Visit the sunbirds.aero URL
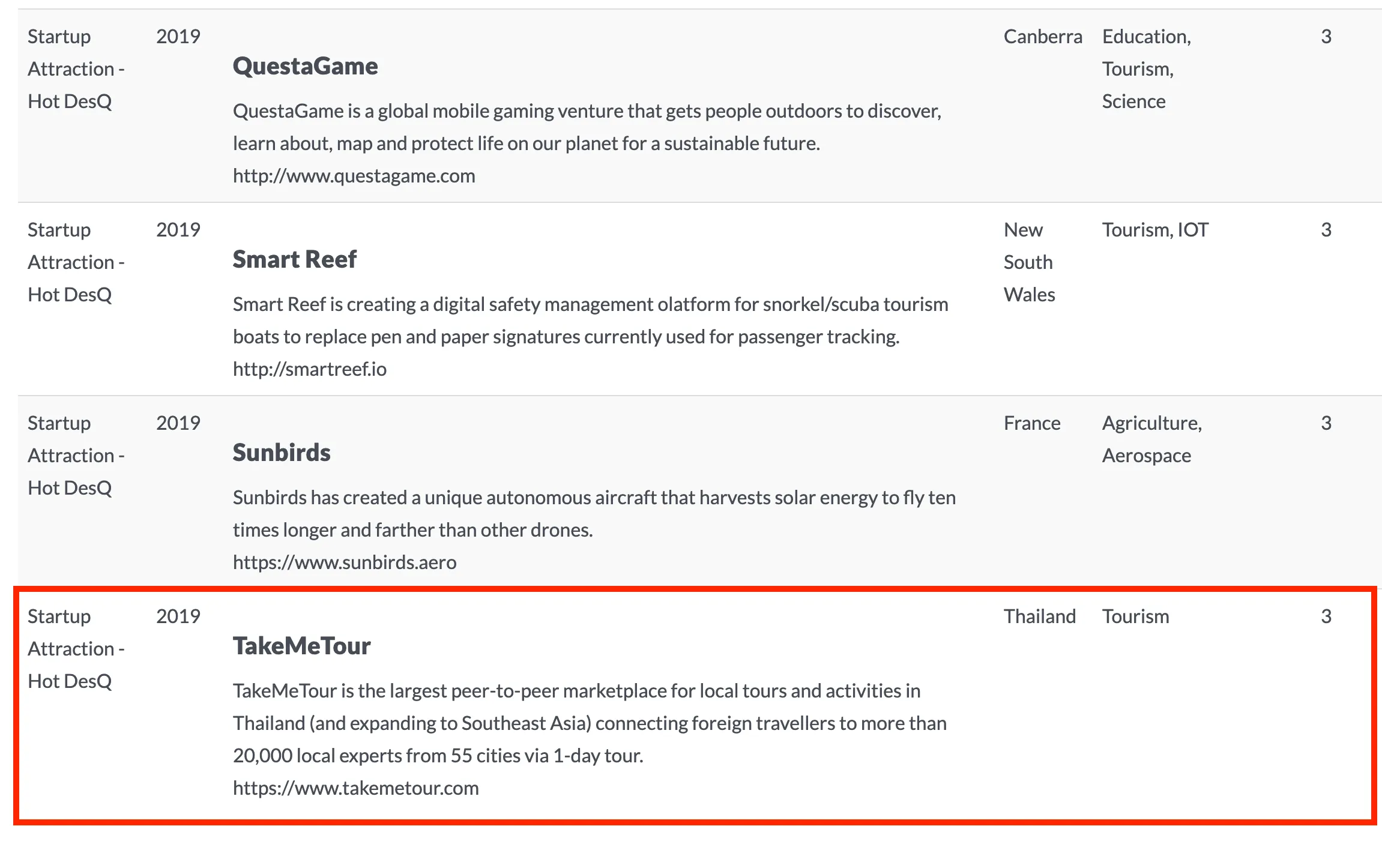The width and height of the screenshot is (1382, 868). (345, 562)
